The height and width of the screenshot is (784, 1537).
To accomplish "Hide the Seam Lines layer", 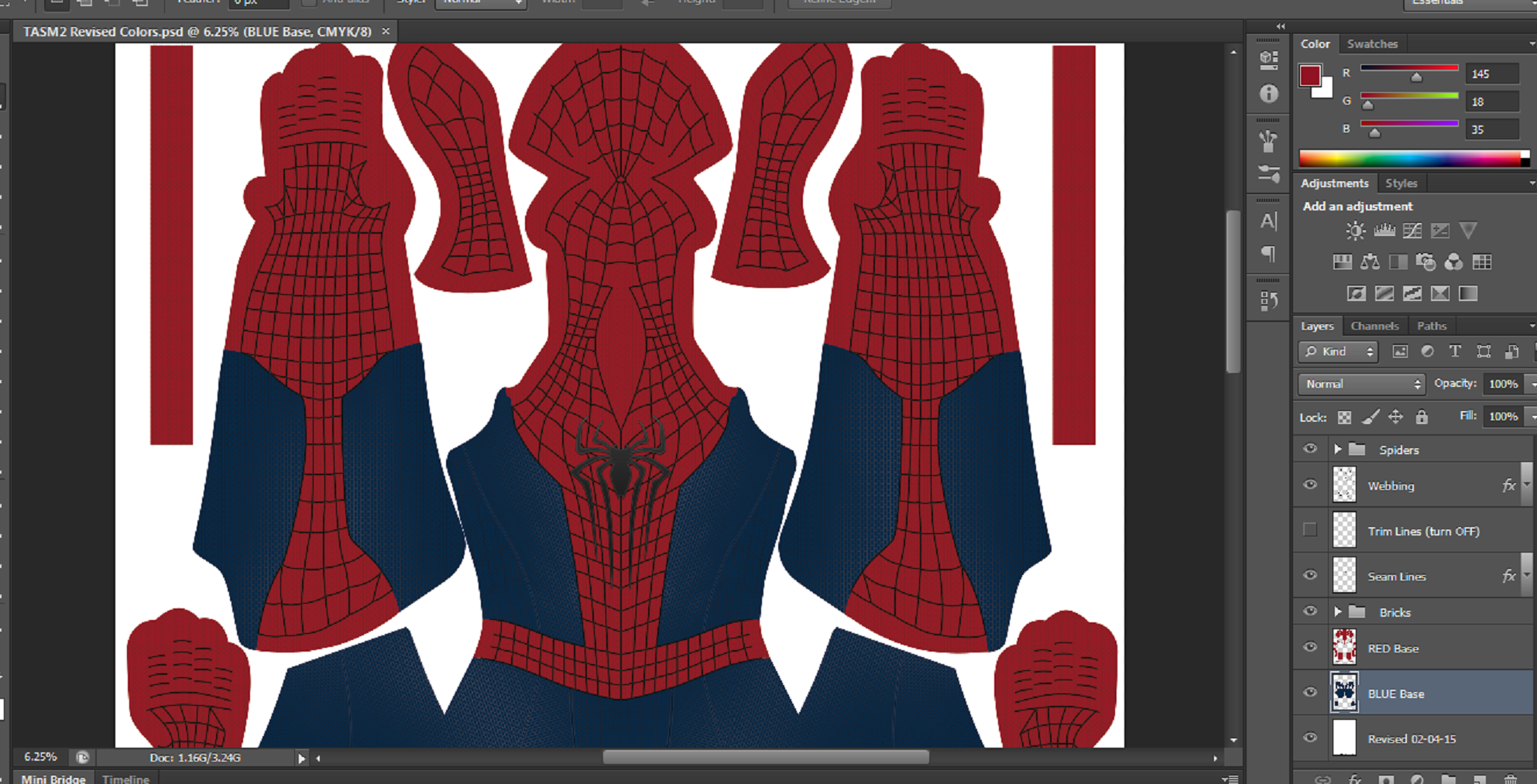I will click(x=1310, y=575).
